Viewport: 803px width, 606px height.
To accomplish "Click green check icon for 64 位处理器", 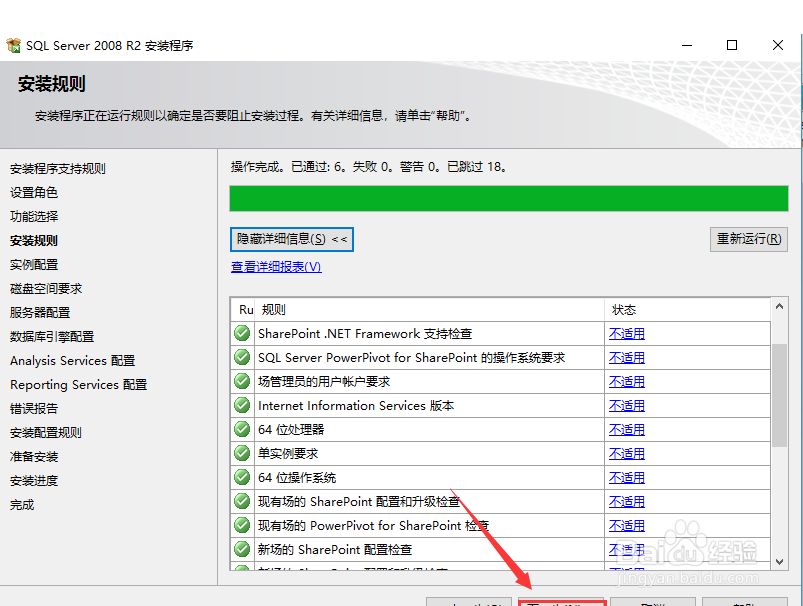I will click(242, 429).
